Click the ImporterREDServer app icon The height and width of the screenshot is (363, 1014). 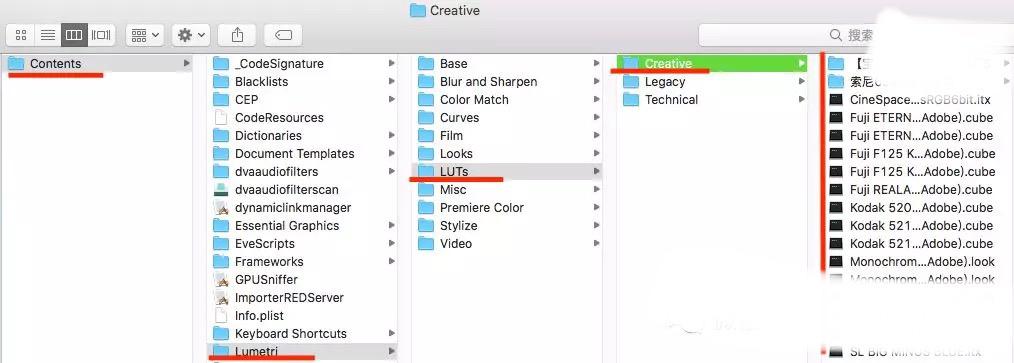(x=221, y=298)
